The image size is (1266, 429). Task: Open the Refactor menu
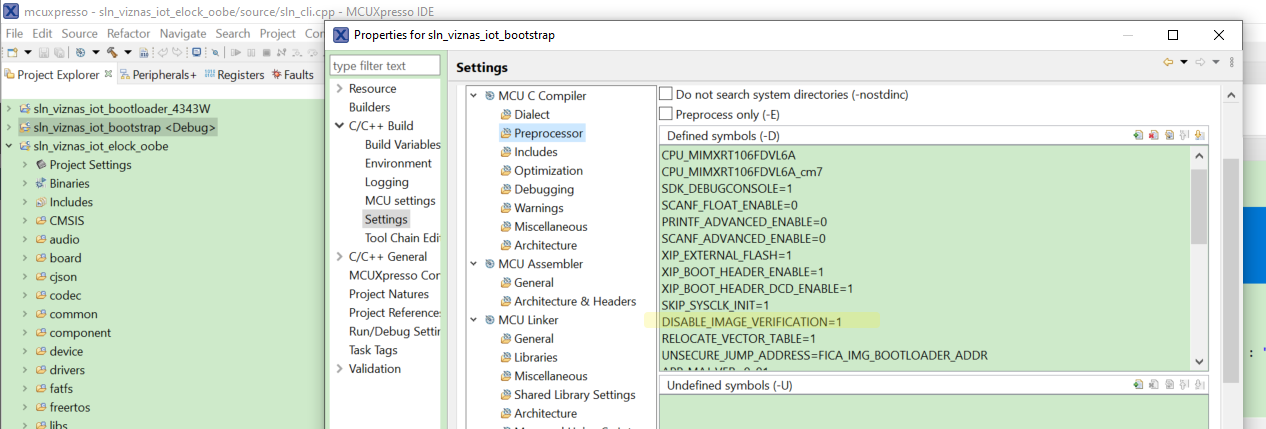(128, 33)
